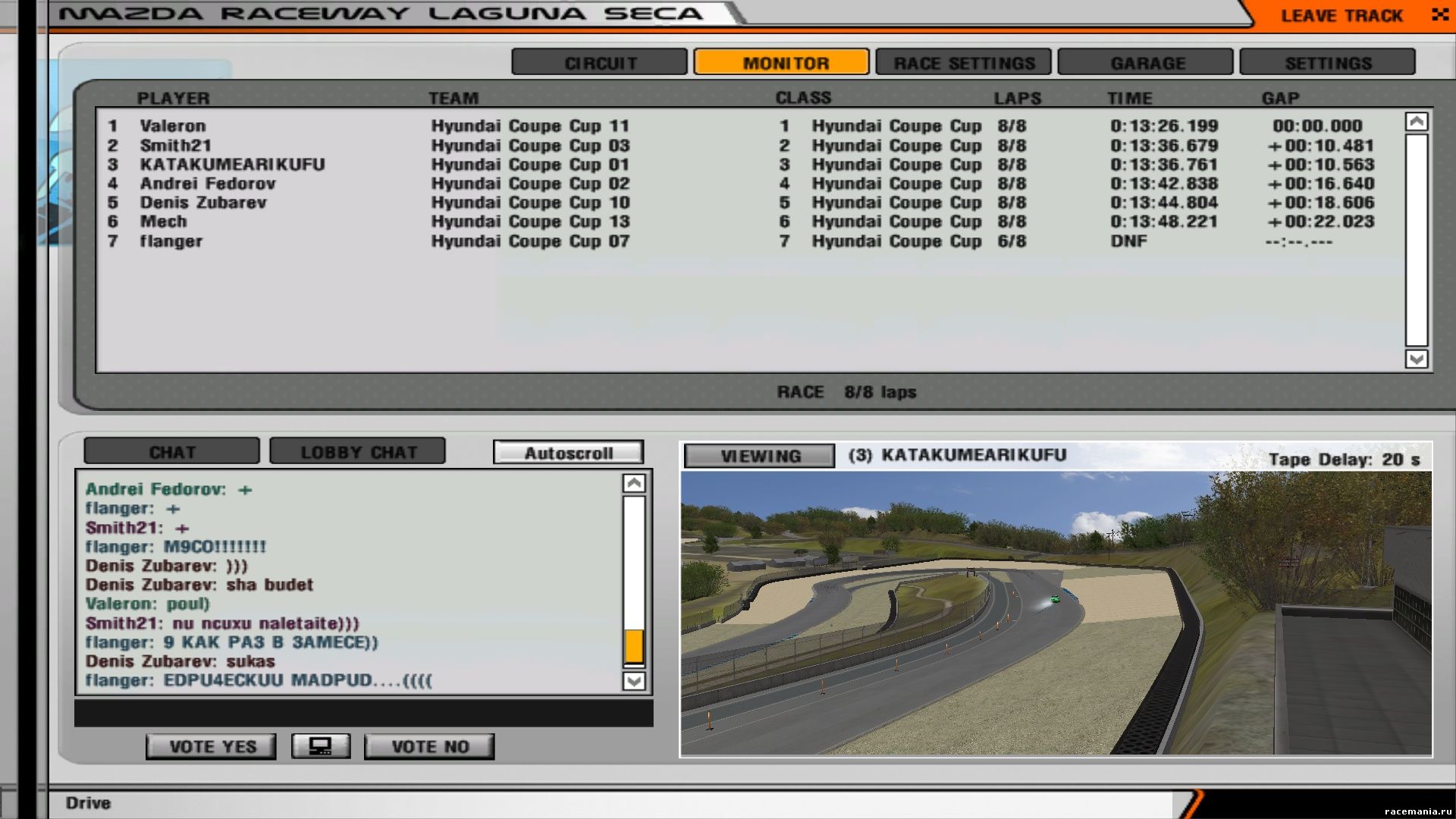This screenshot has width=1456, height=819.
Task: Click the RACE 8/8 laps status text
Action: (x=846, y=392)
